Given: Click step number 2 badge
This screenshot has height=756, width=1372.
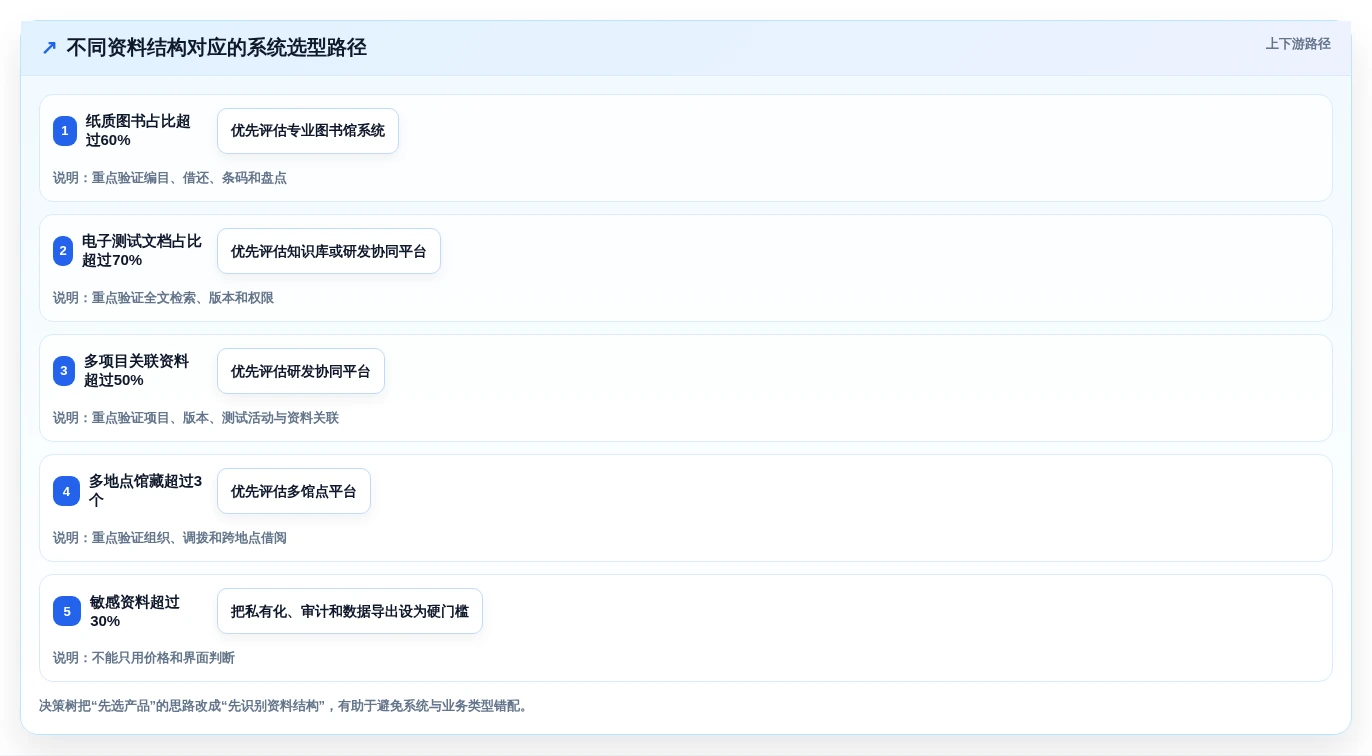Looking at the screenshot, I should tap(63, 251).
